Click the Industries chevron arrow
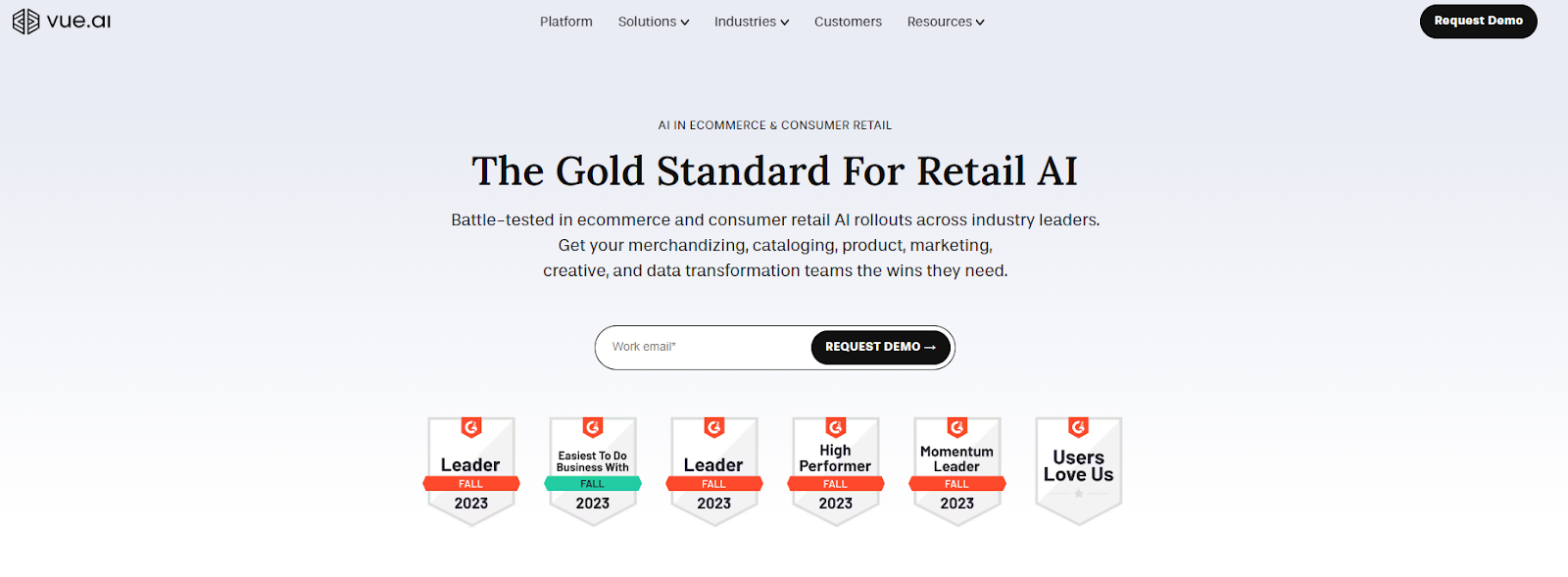 pyautogui.click(x=785, y=23)
